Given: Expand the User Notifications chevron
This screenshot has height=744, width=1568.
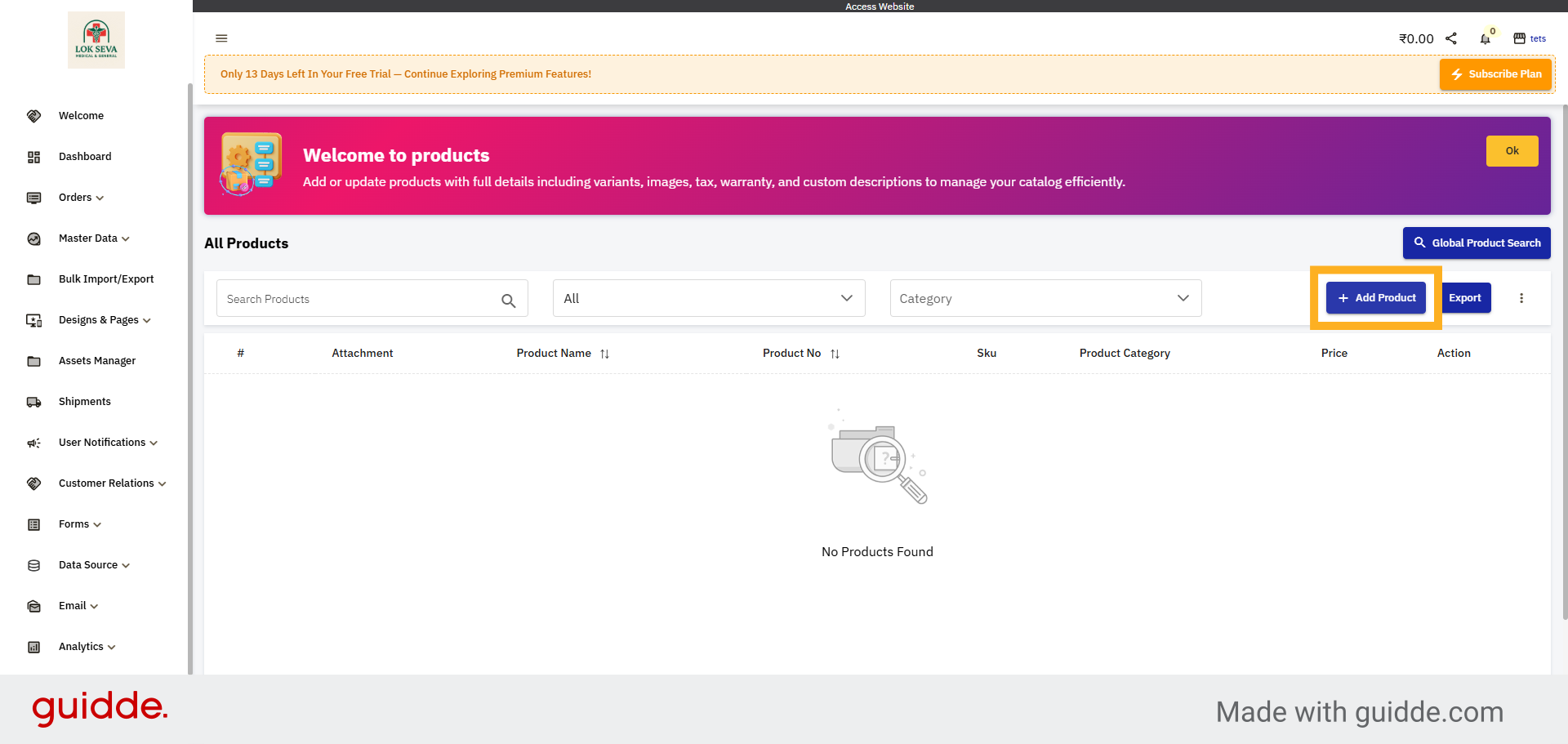Looking at the screenshot, I should click(x=154, y=443).
